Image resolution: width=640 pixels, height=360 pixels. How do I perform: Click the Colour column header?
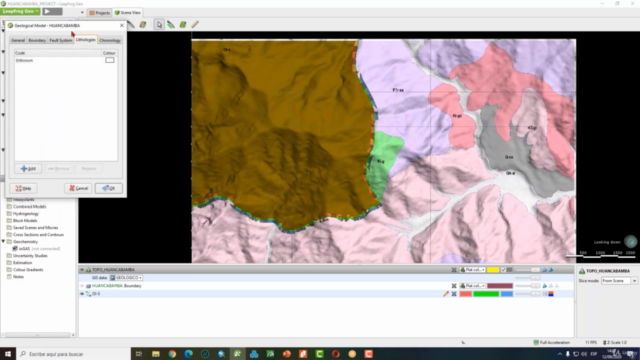109,53
